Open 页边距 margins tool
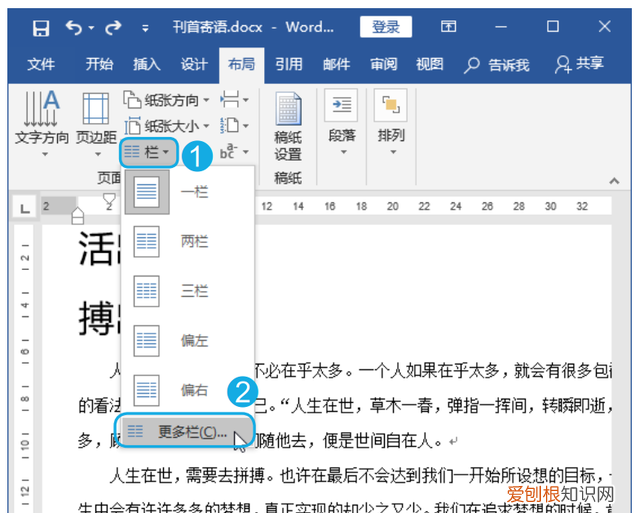 (96, 124)
